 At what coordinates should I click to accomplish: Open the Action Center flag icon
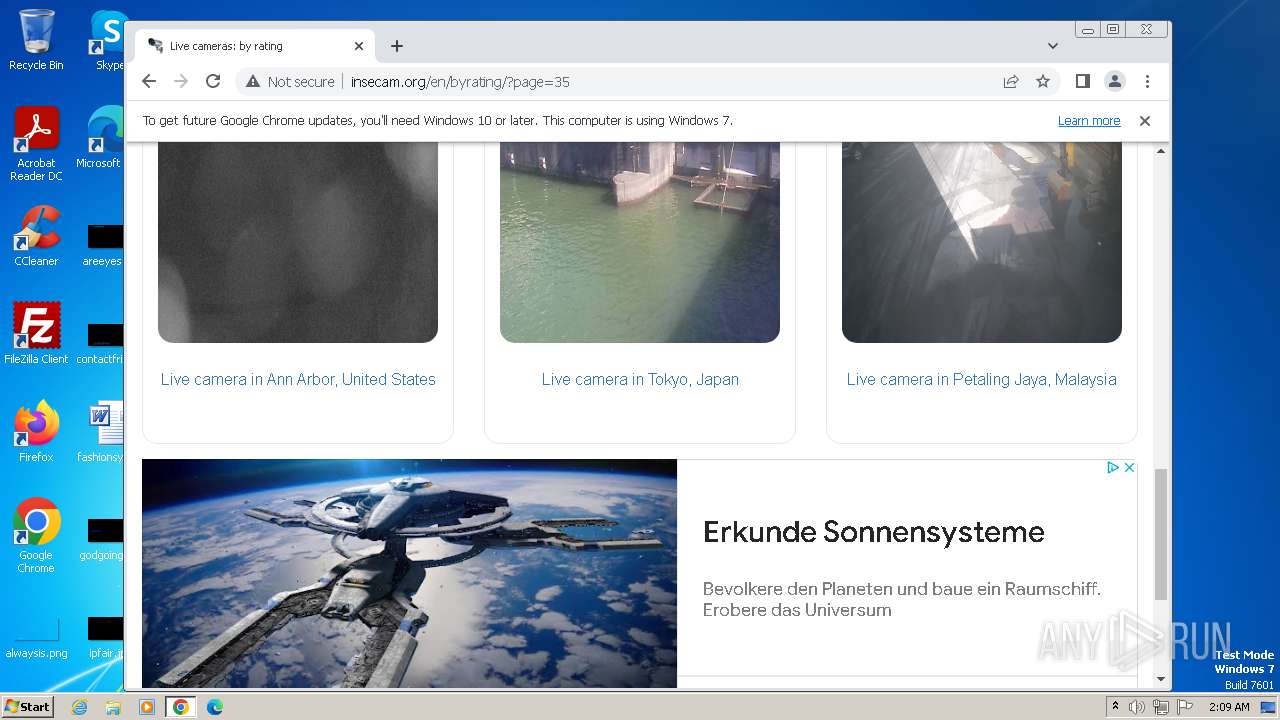click(1184, 707)
